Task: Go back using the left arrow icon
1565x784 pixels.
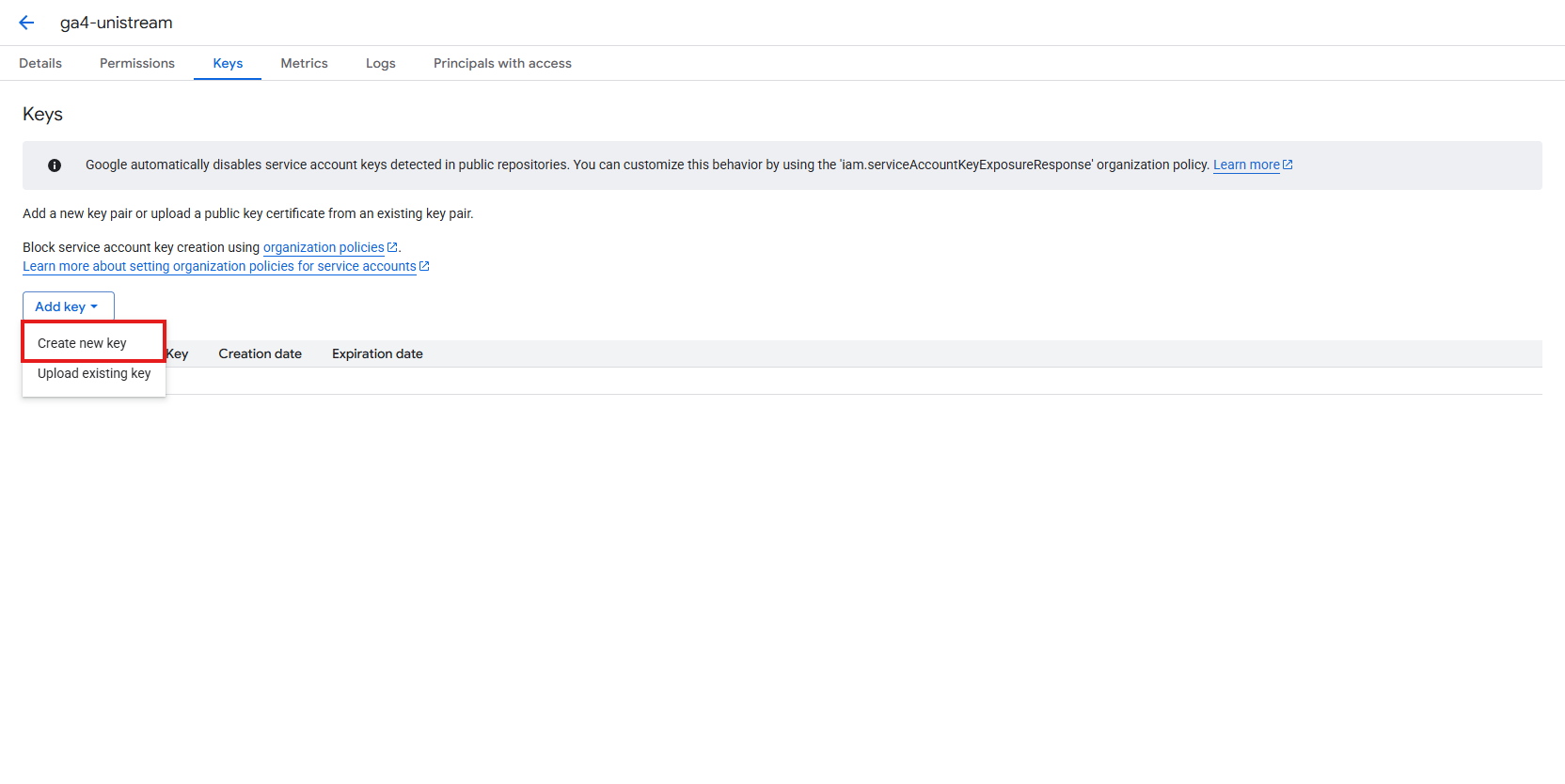Action: (26, 23)
